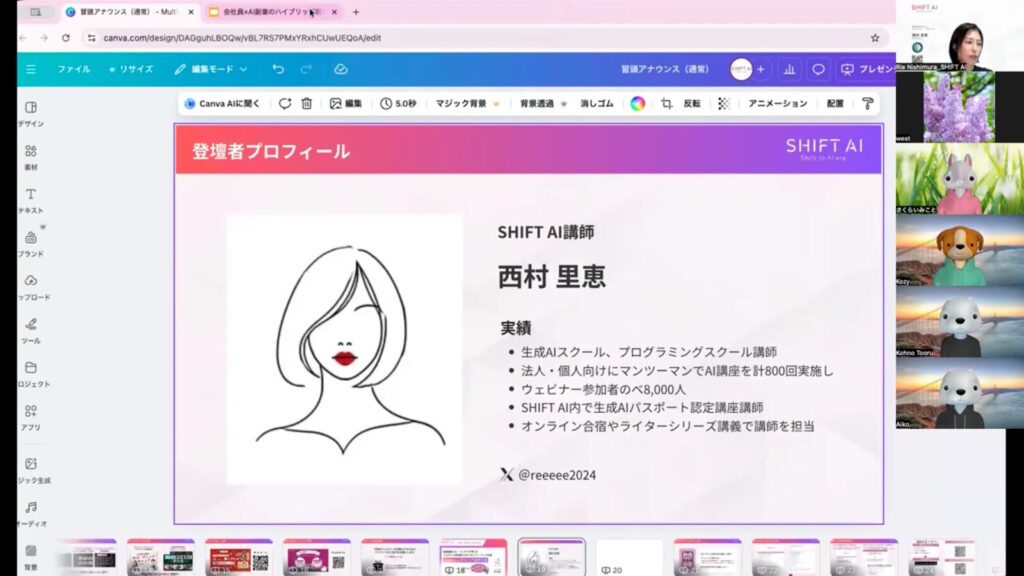Open the hamburger main menu toggle
The image size is (1024, 576).
pos(30,69)
